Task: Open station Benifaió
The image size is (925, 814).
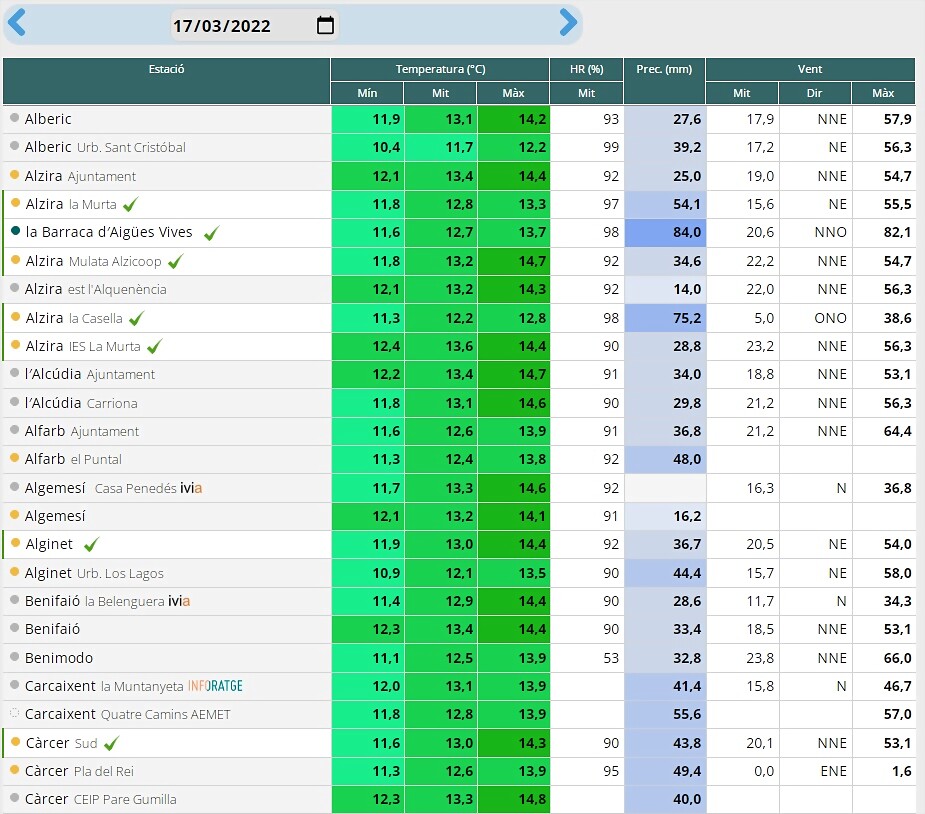Action: click(x=53, y=629)
